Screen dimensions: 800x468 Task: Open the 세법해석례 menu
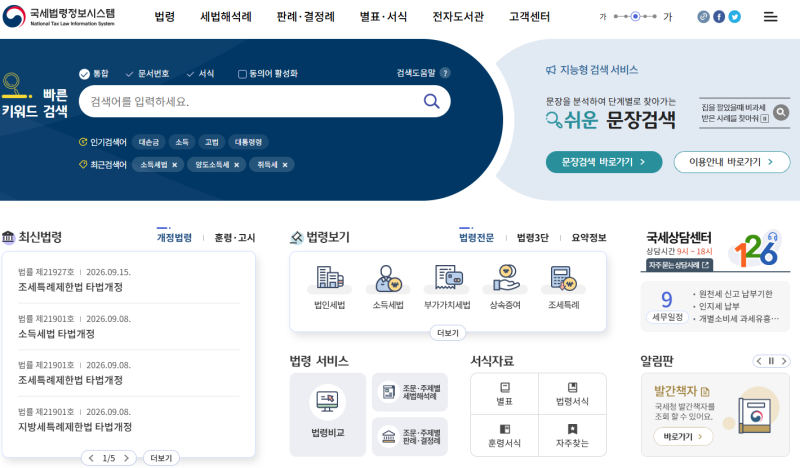pos(226,17)
